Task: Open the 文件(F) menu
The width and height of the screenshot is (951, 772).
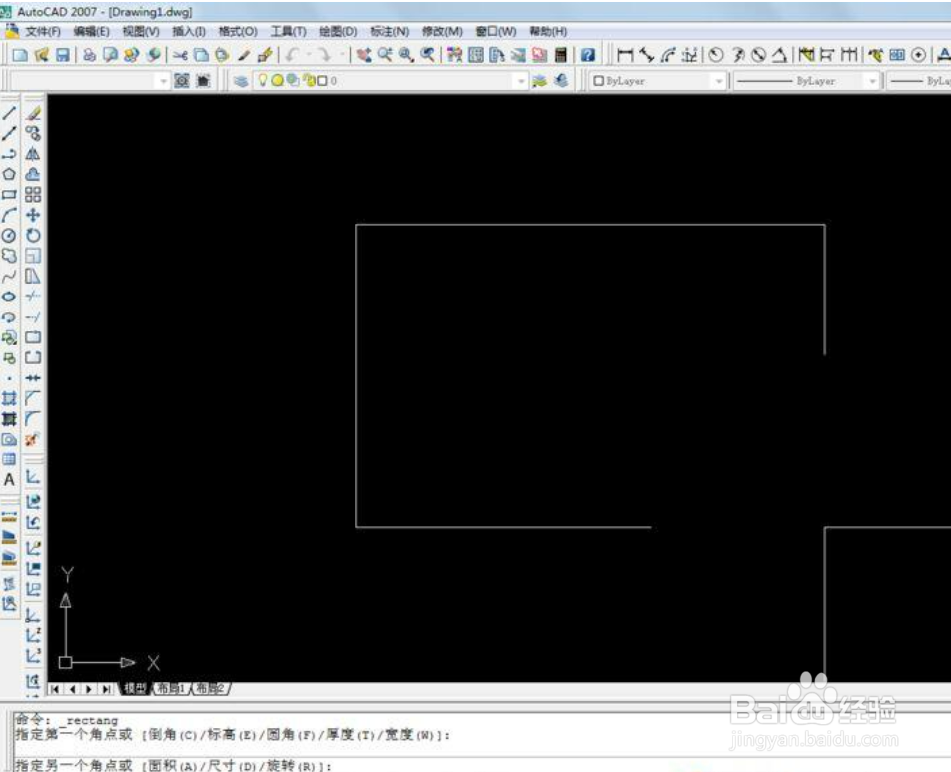Action: (42, 32)
